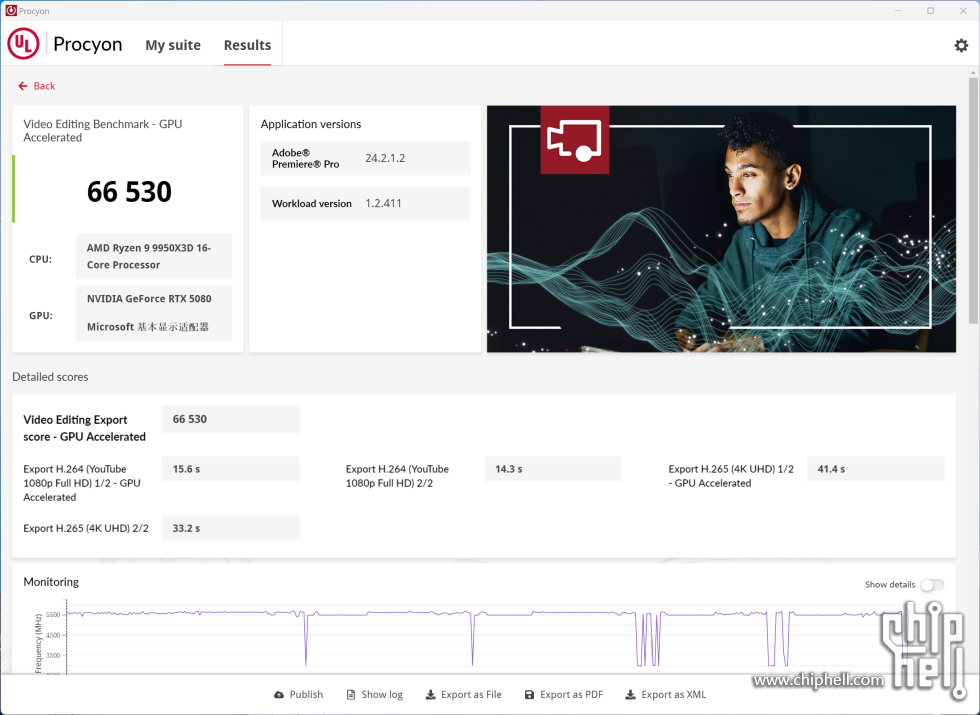Click the Export H.264 1/2 GPU Accelerated label

coord(82,483)
